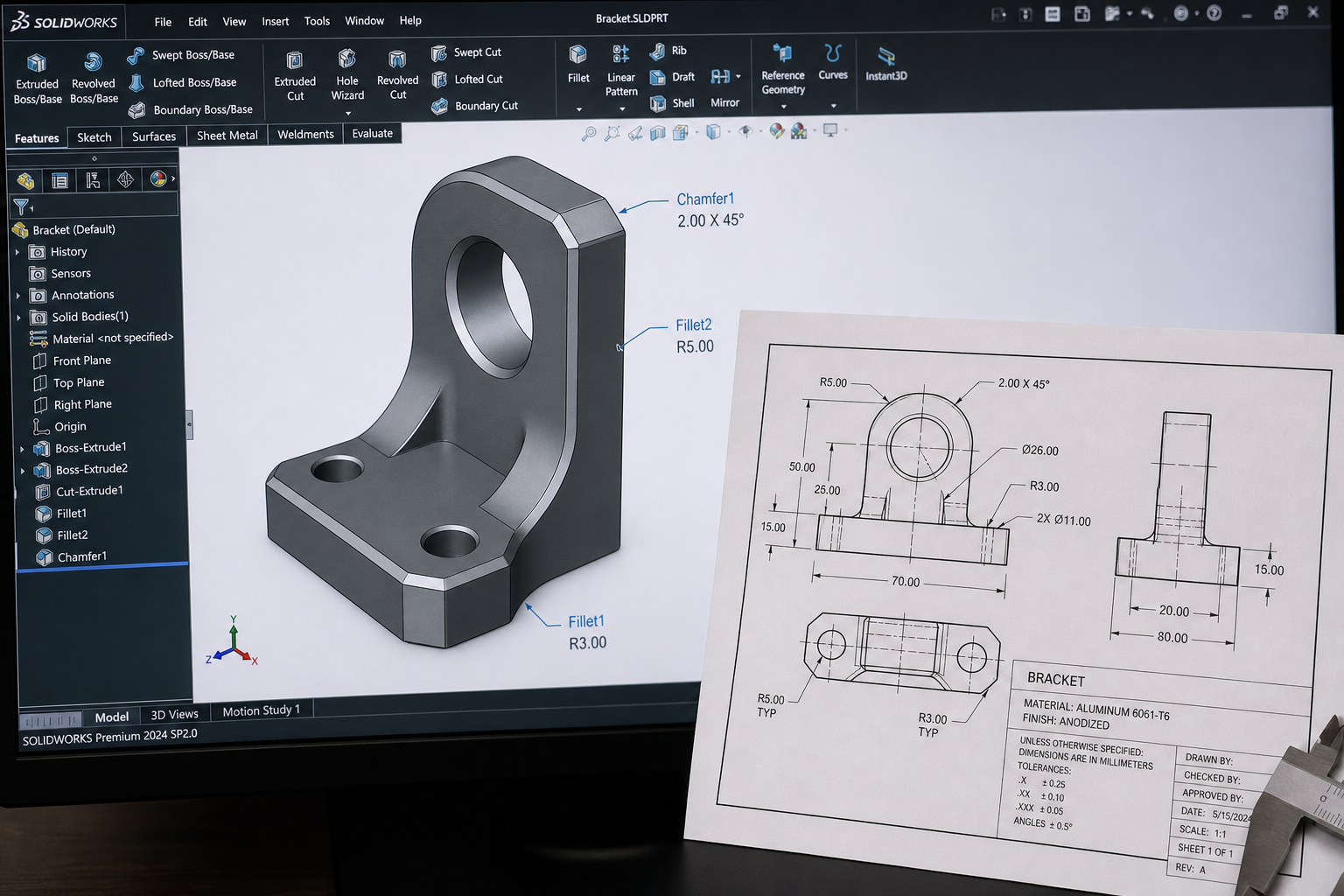Expand the History node
Viewport: 1344px width, 896px height.
pos(17,252)
